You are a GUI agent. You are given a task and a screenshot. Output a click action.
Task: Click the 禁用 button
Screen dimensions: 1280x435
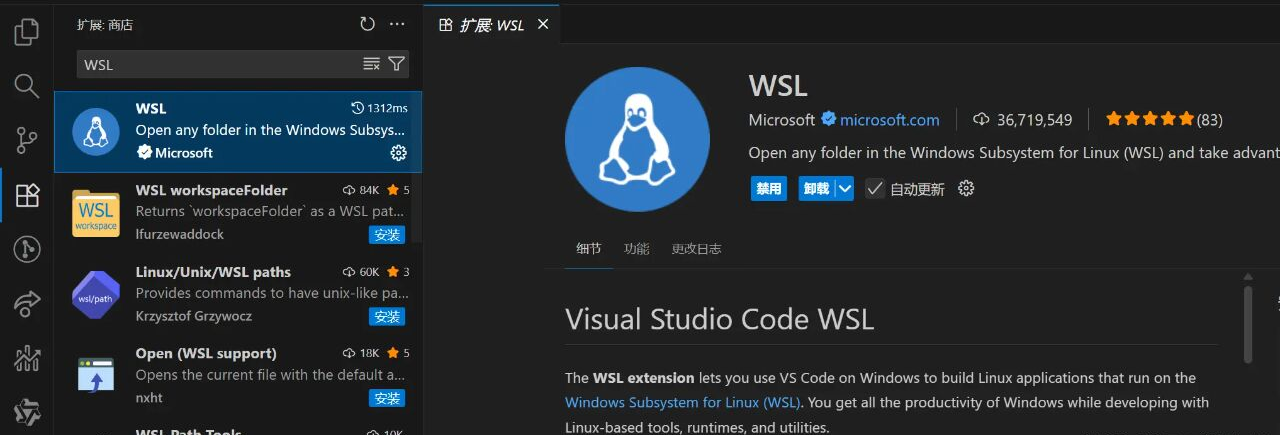(769, 188)
